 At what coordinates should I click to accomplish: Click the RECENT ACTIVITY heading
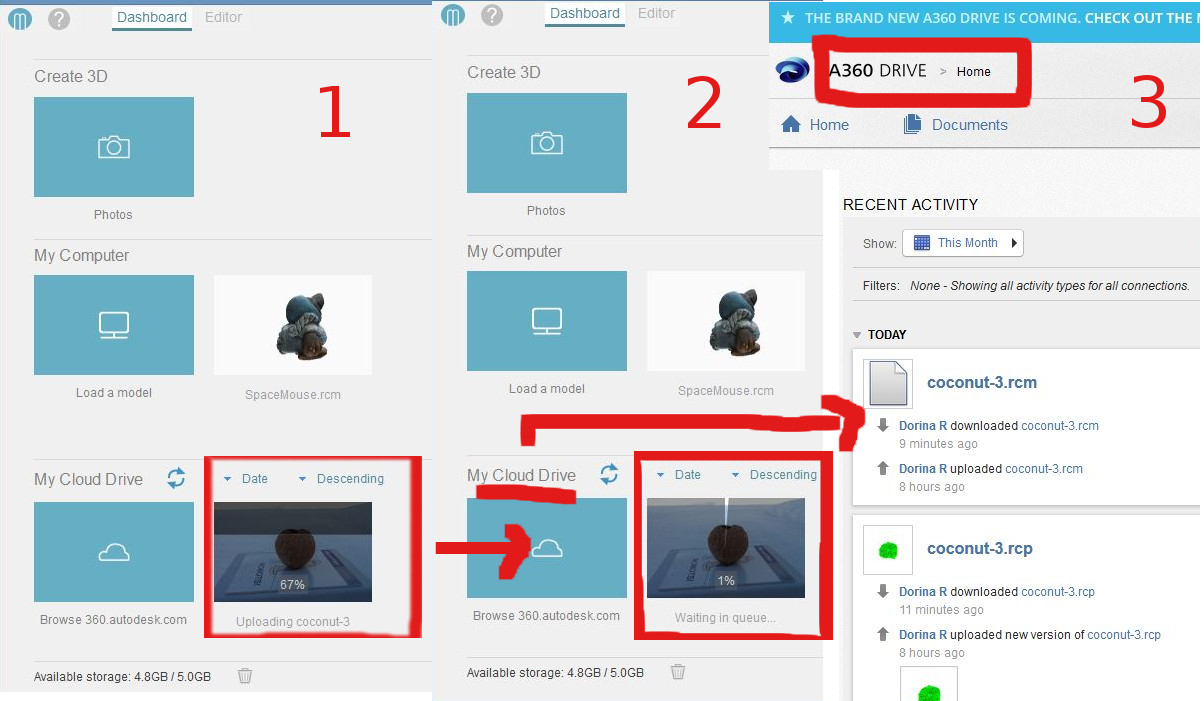(x=911, y=205)
